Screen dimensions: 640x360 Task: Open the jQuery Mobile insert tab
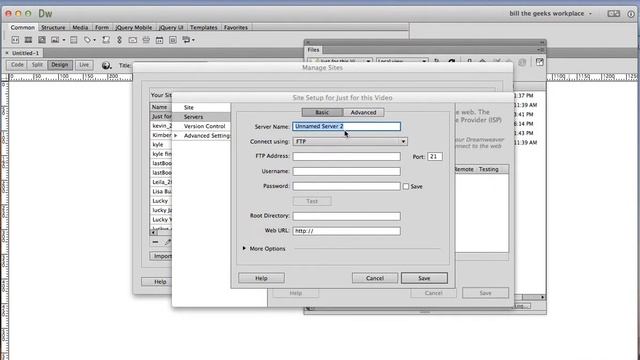[133, 27]
